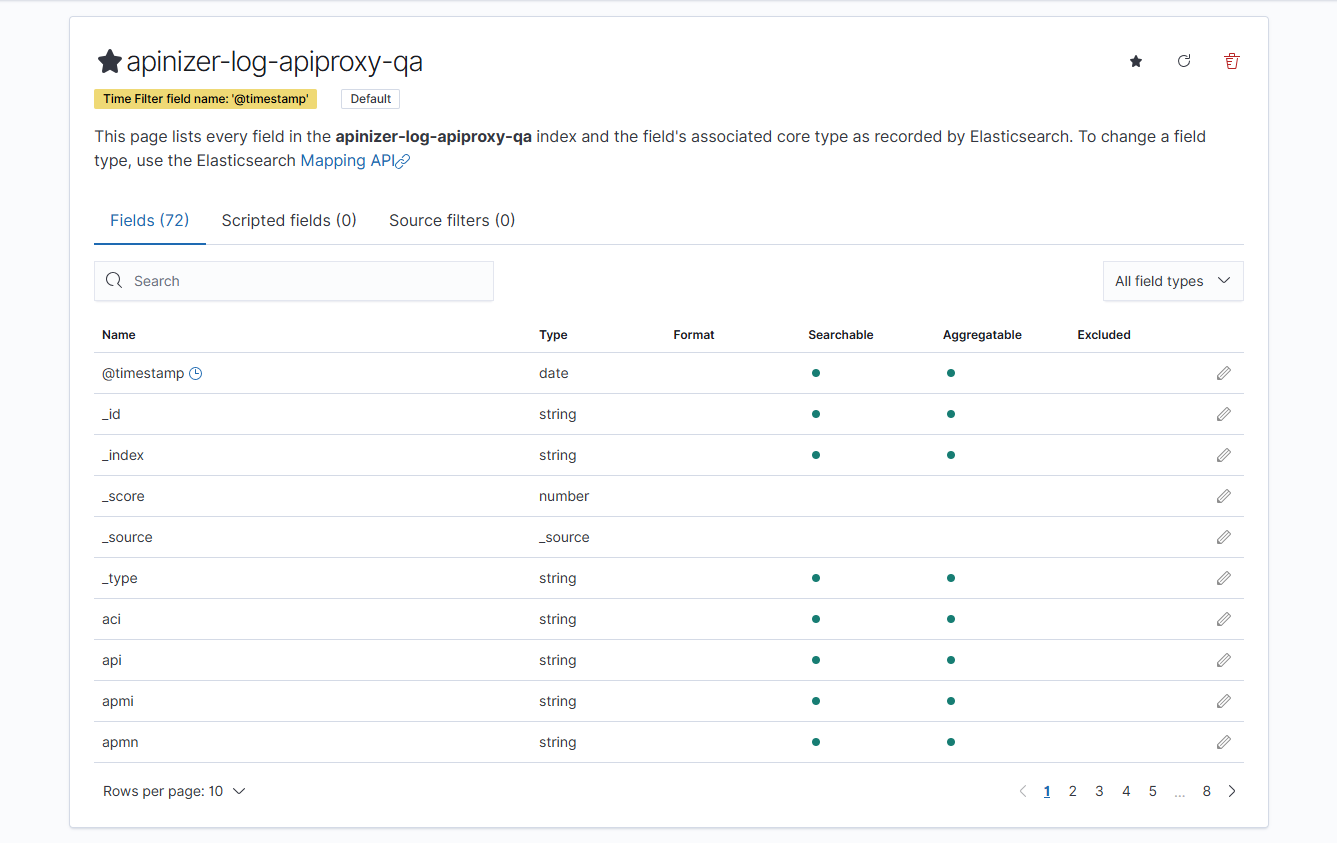This screenshot has width=1337, height=843.
Task: Click the search magnifier icon
Action: [113, 281]
